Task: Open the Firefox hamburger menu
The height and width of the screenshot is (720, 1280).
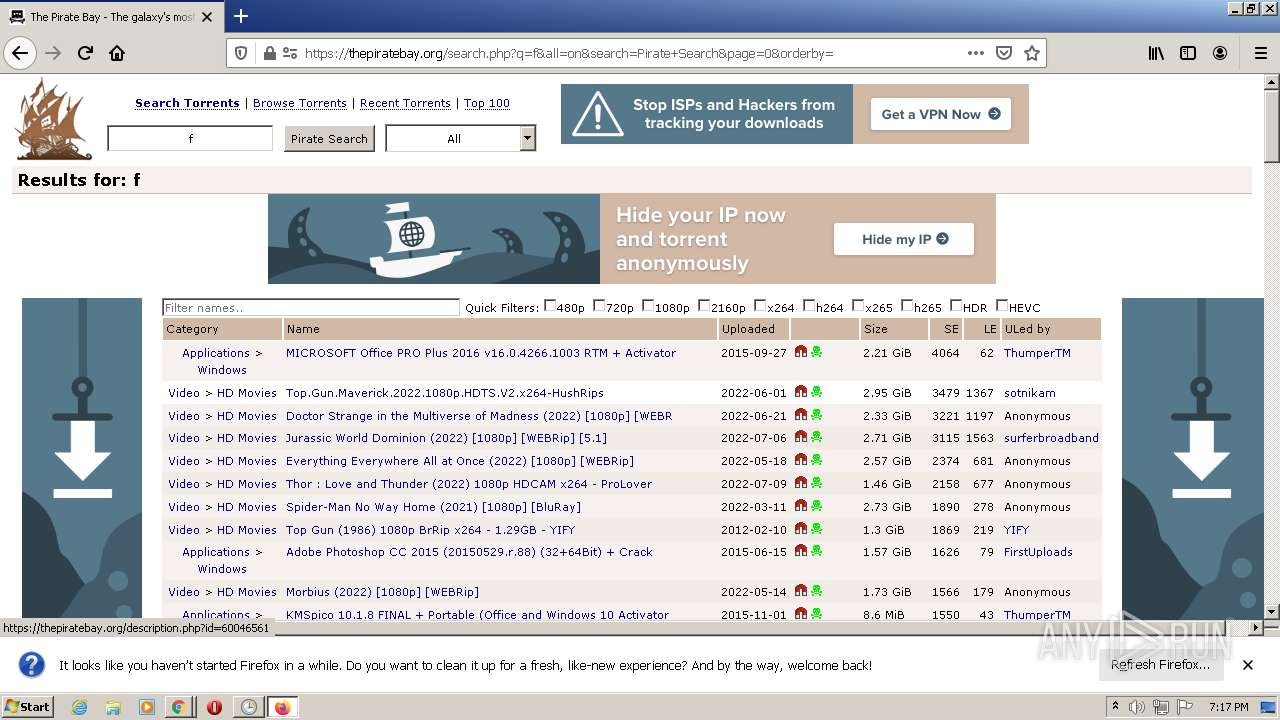Action: point(1260,53)
